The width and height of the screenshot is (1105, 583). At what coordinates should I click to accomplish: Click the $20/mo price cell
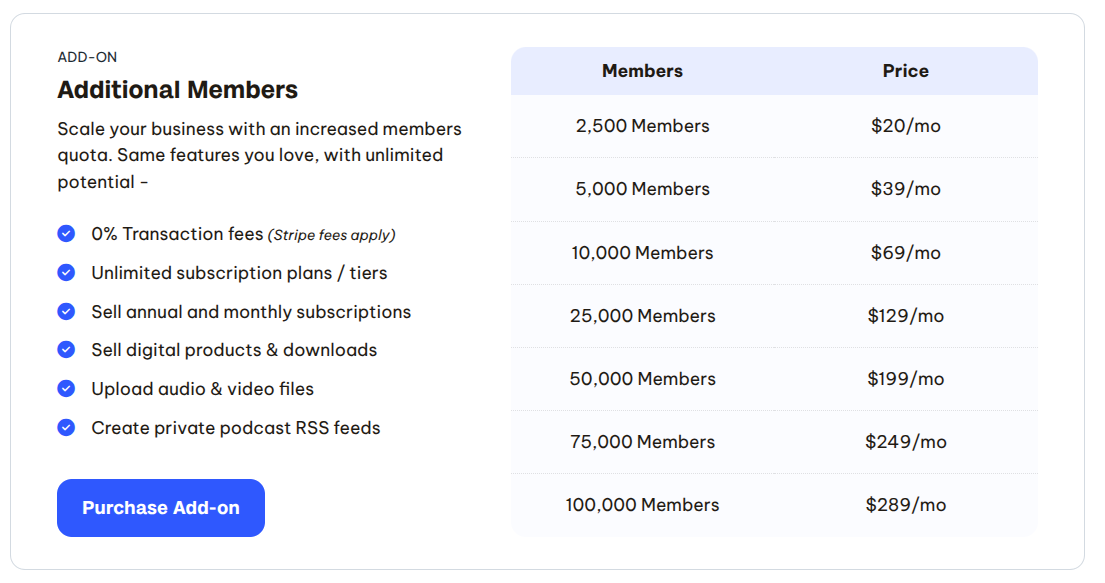click(x=905, y=126)
